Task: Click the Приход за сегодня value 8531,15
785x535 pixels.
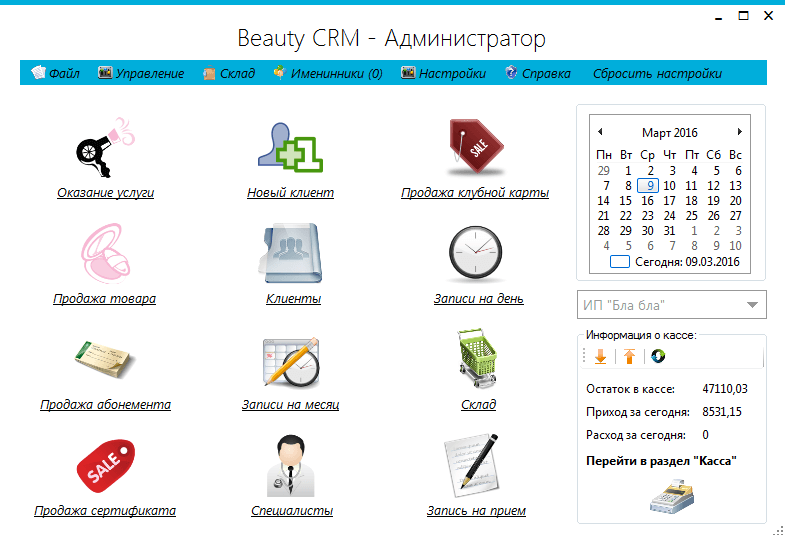Action: pyautogui.click(x=722, y=412)
